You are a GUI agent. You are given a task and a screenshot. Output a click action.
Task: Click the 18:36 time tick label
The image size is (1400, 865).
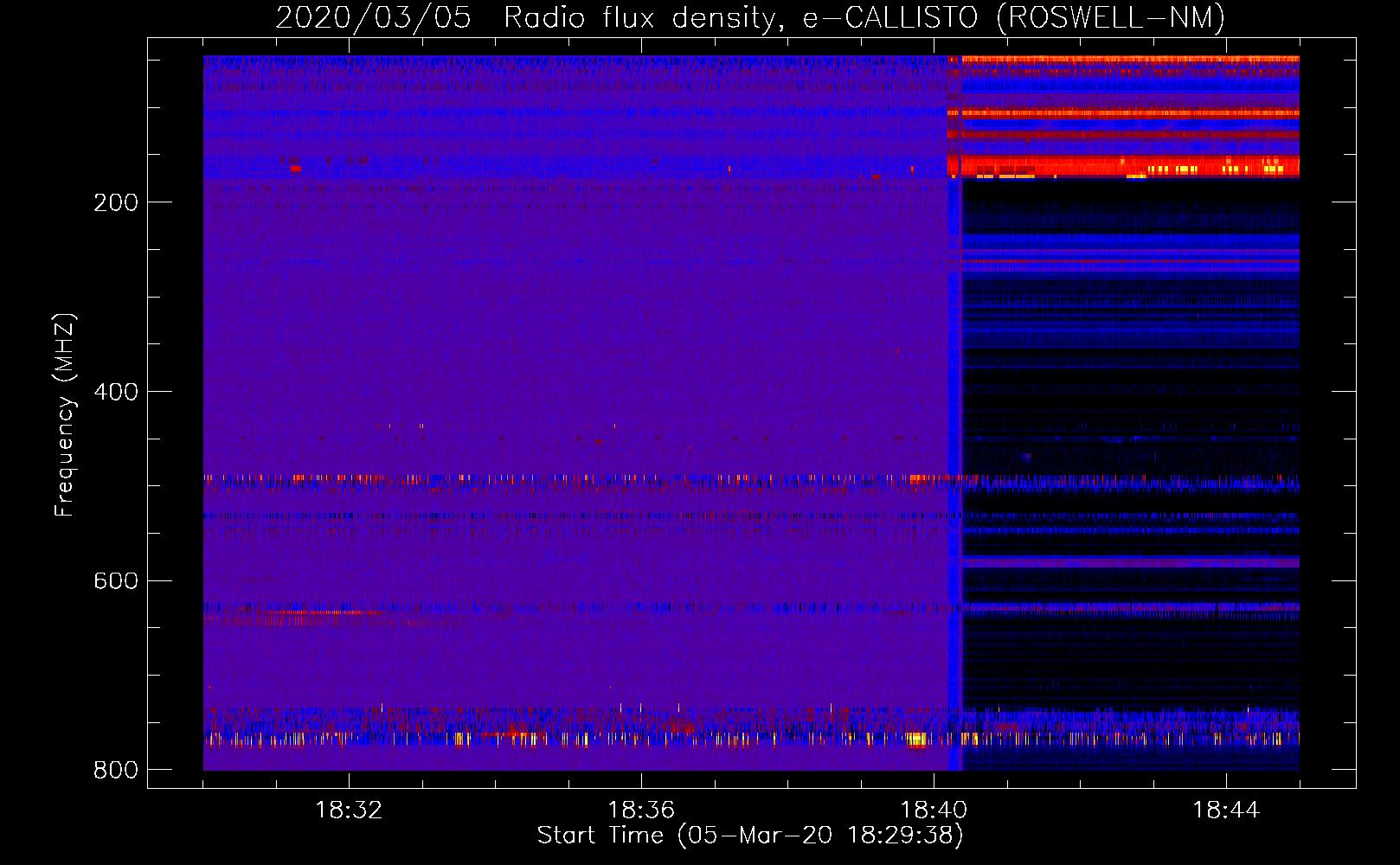(x=641, y=811)
